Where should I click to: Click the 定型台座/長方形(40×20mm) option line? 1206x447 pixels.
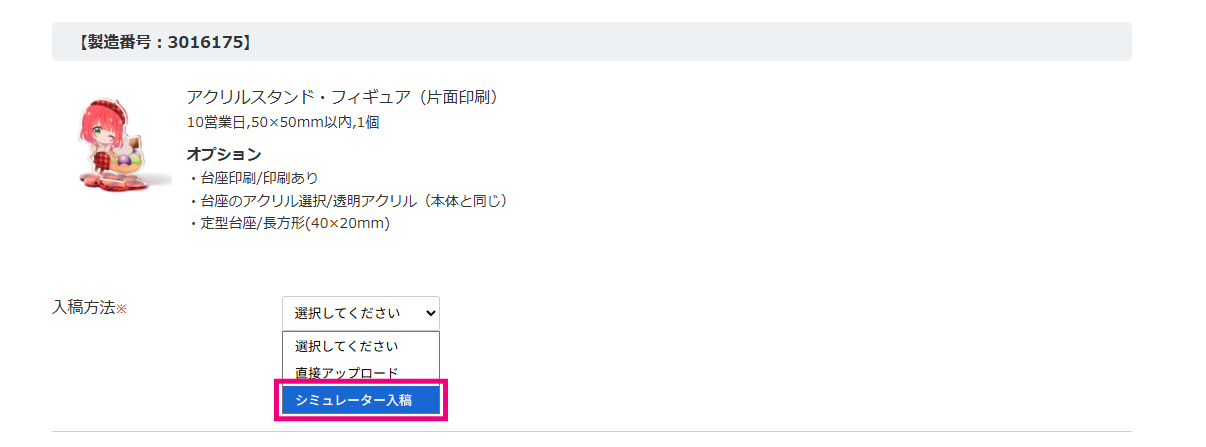[x=289, y=224]
